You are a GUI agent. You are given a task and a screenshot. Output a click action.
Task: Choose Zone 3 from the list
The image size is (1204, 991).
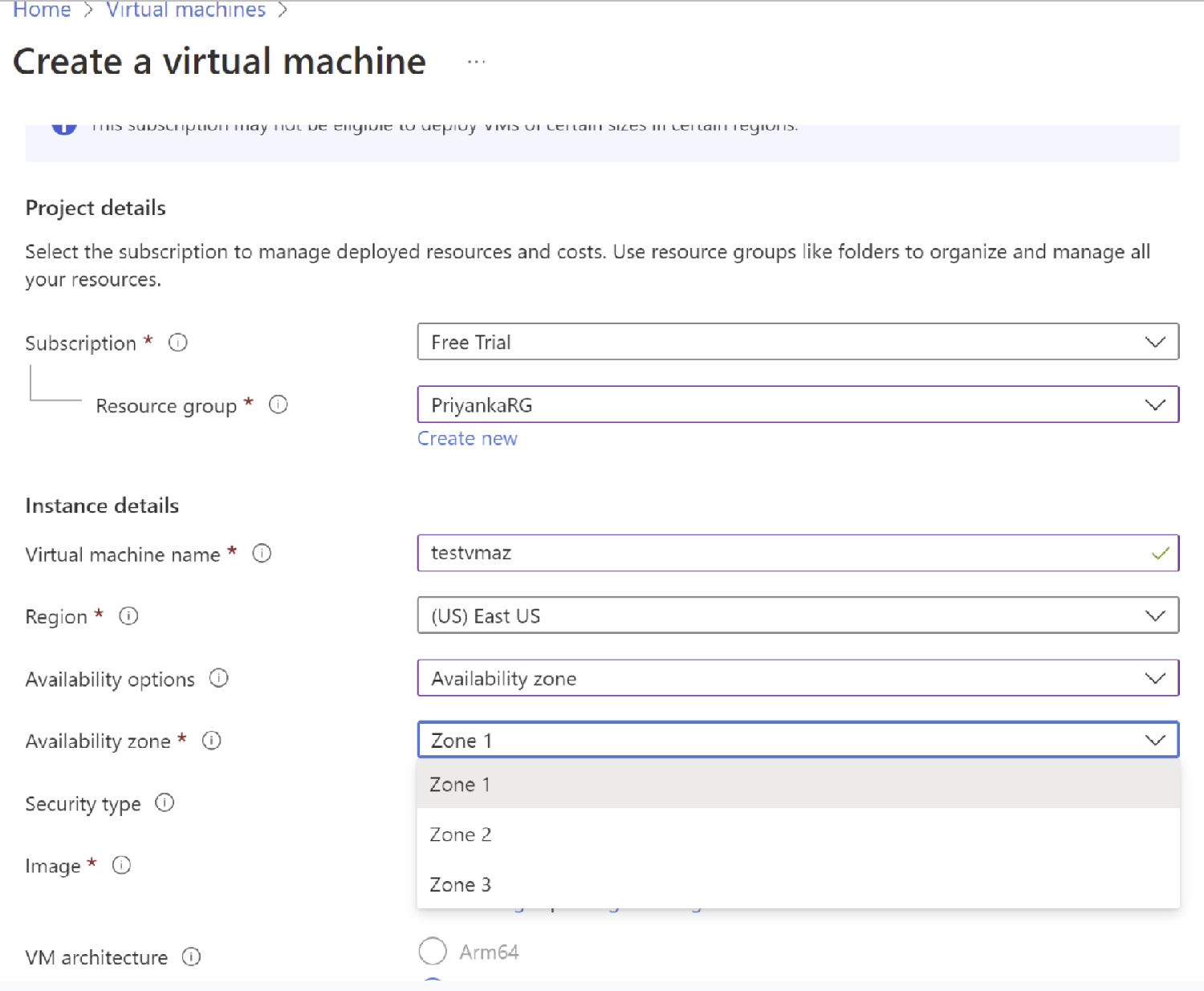pos(798,884)
